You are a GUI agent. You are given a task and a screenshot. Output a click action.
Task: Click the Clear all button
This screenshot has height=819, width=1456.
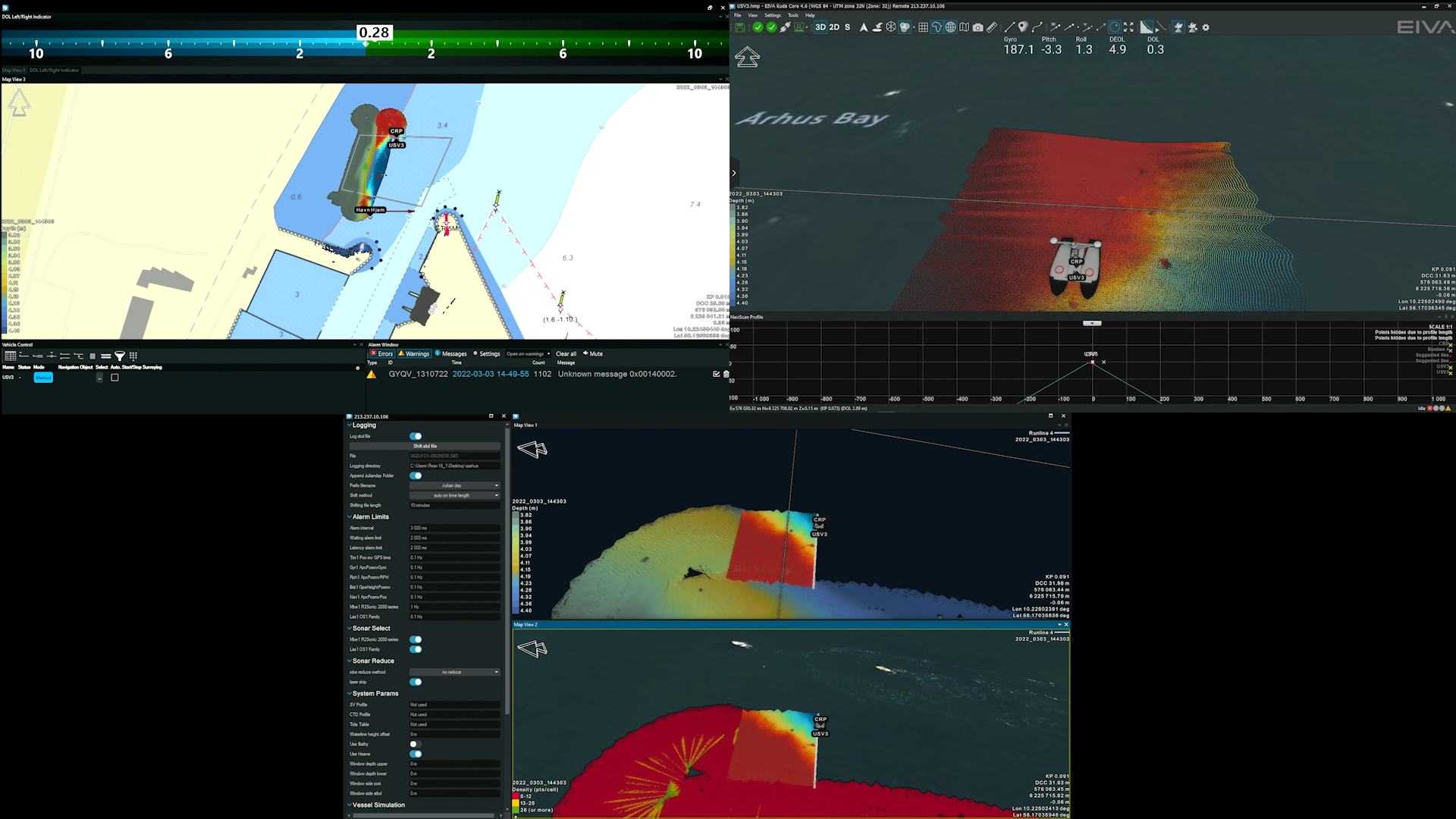[x=566, y=353]
